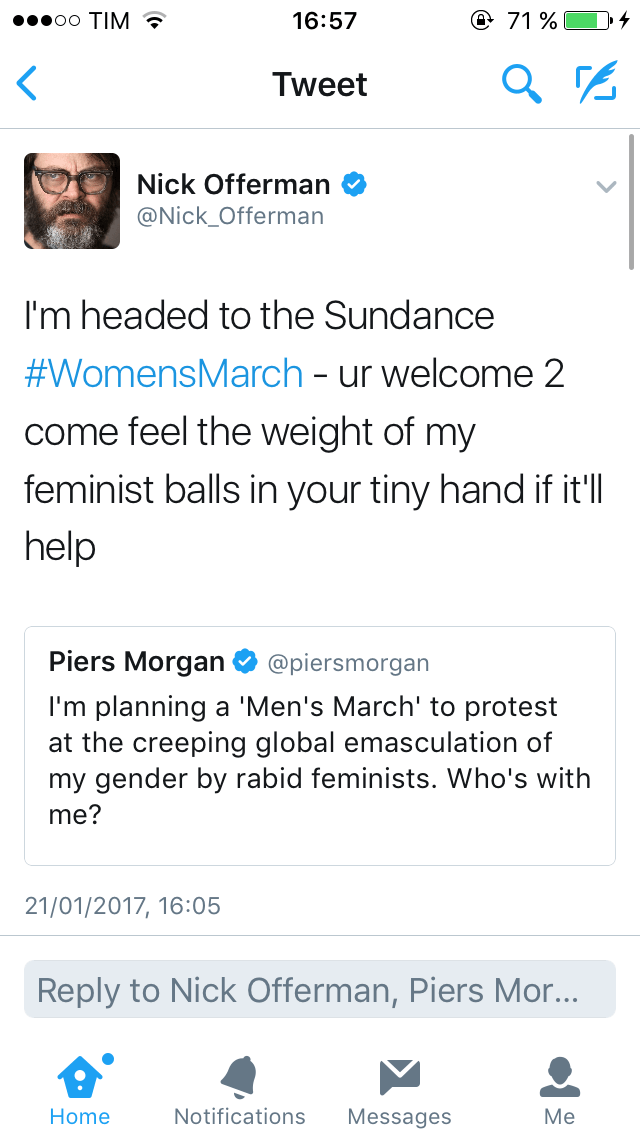This screenshot has height=1136, width=640.
Task: Tap Nick Offerman's blue verified badge
Action: coord(354,184)
